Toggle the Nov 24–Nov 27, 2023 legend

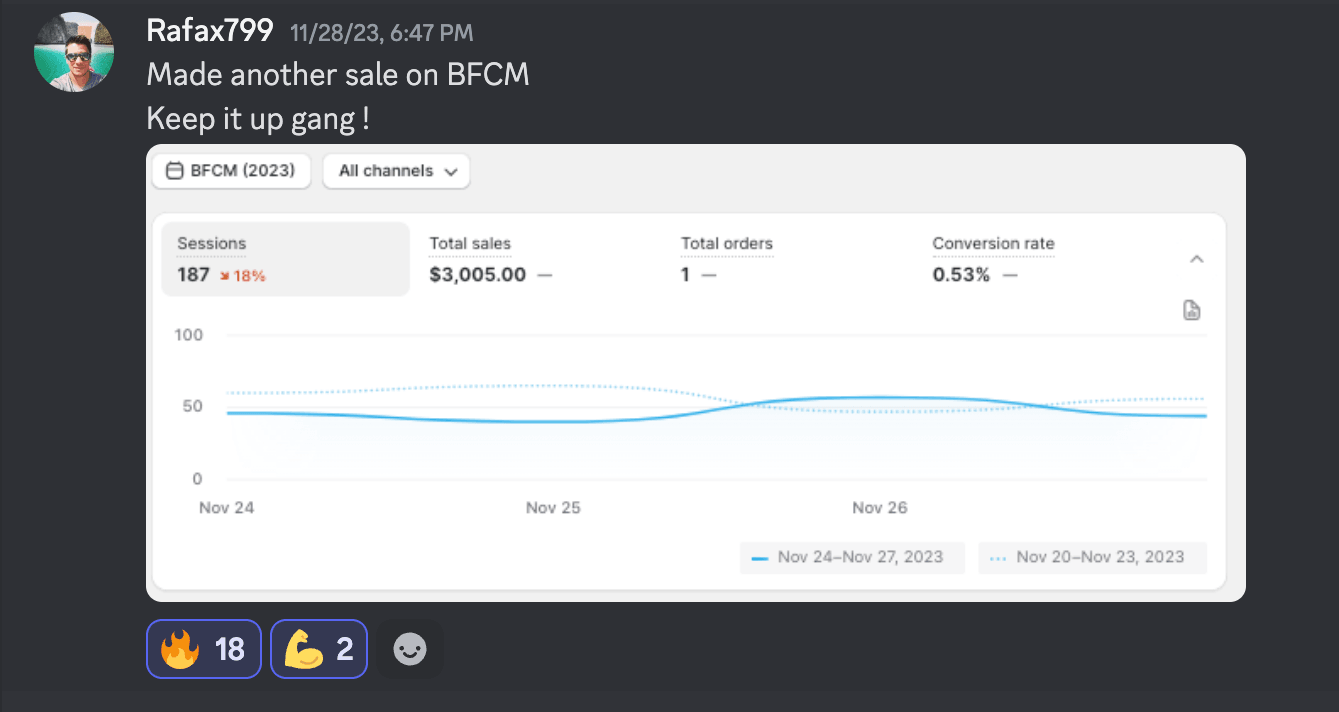pos(852,558)
